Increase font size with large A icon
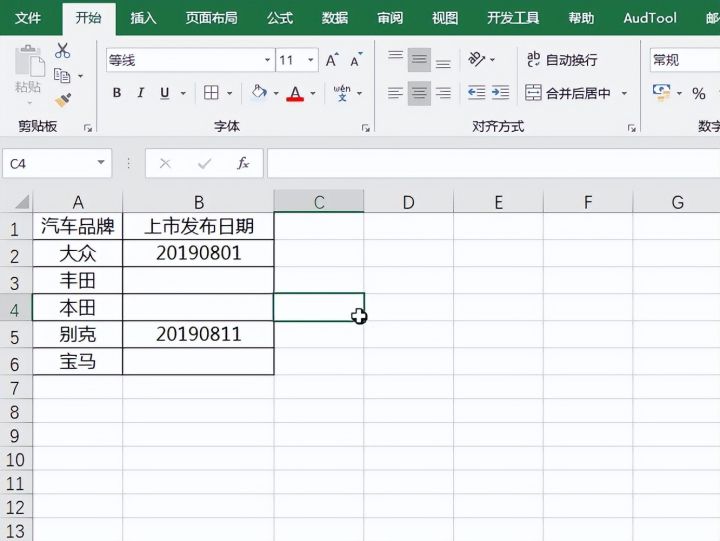 click(x=332, y=60)
